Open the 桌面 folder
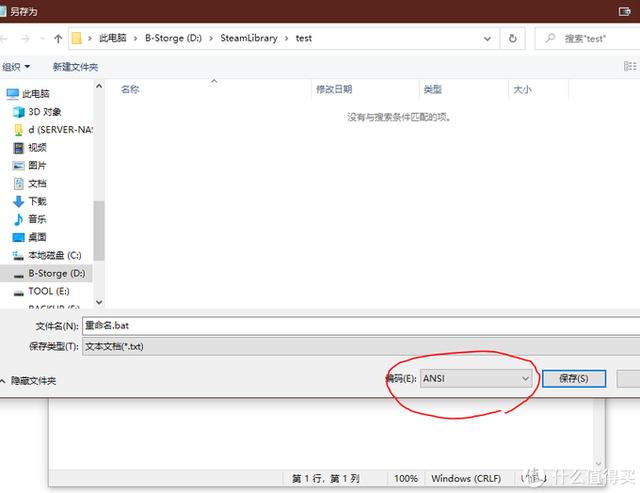640x493 pixels. 37,237
